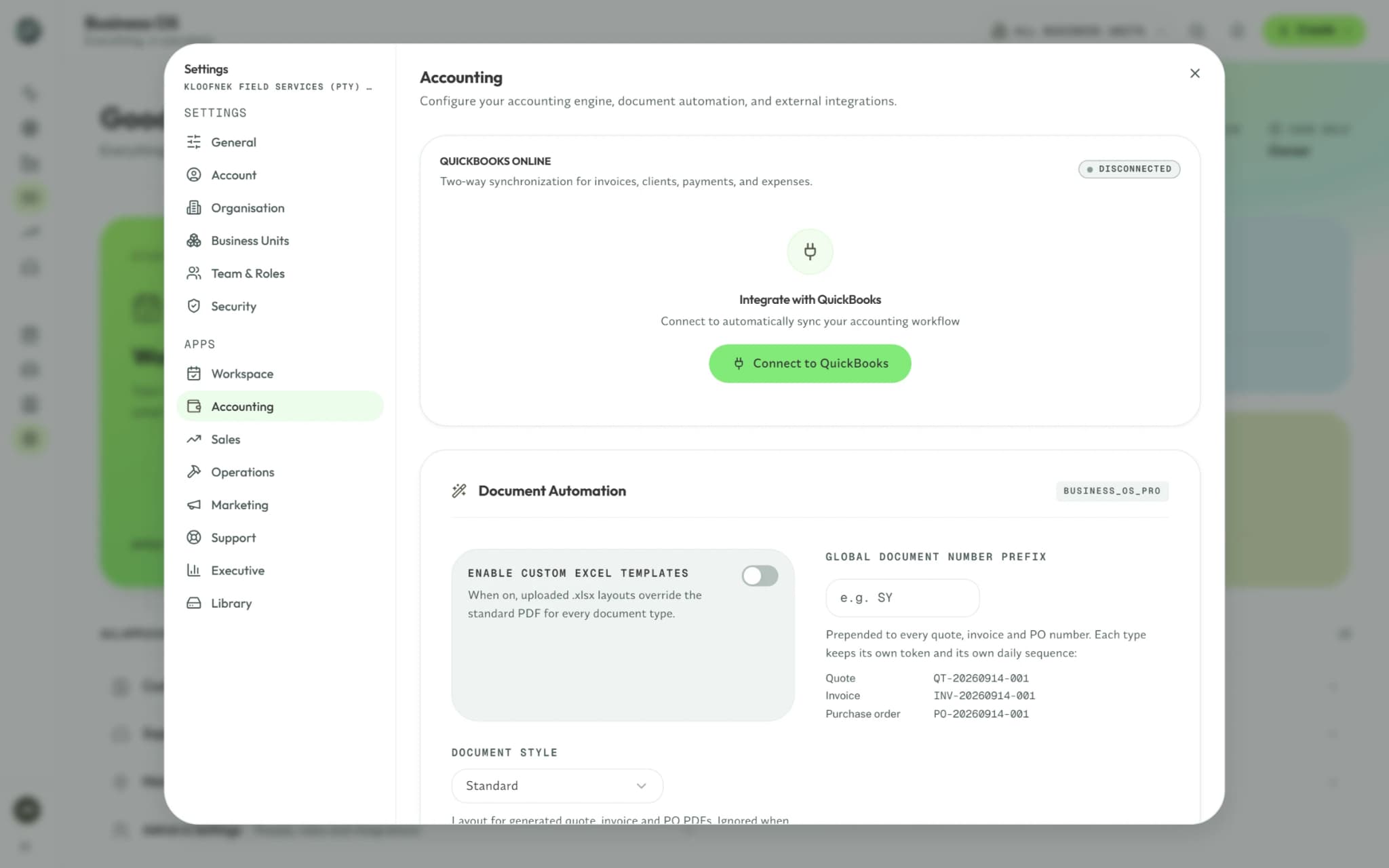Click the round plug icon above Integrate with QuickBooks

810,252
